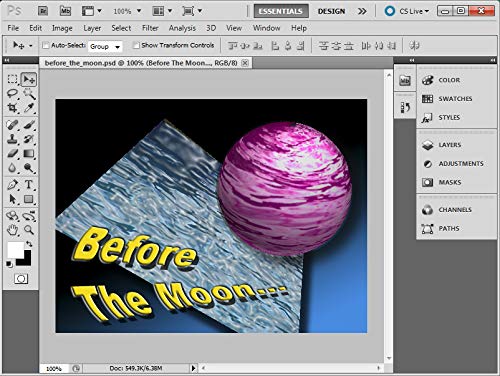Screen dimensions: 500x376
Task: Switch to the Essentials workspace
Action: click(x=281, y=11)
